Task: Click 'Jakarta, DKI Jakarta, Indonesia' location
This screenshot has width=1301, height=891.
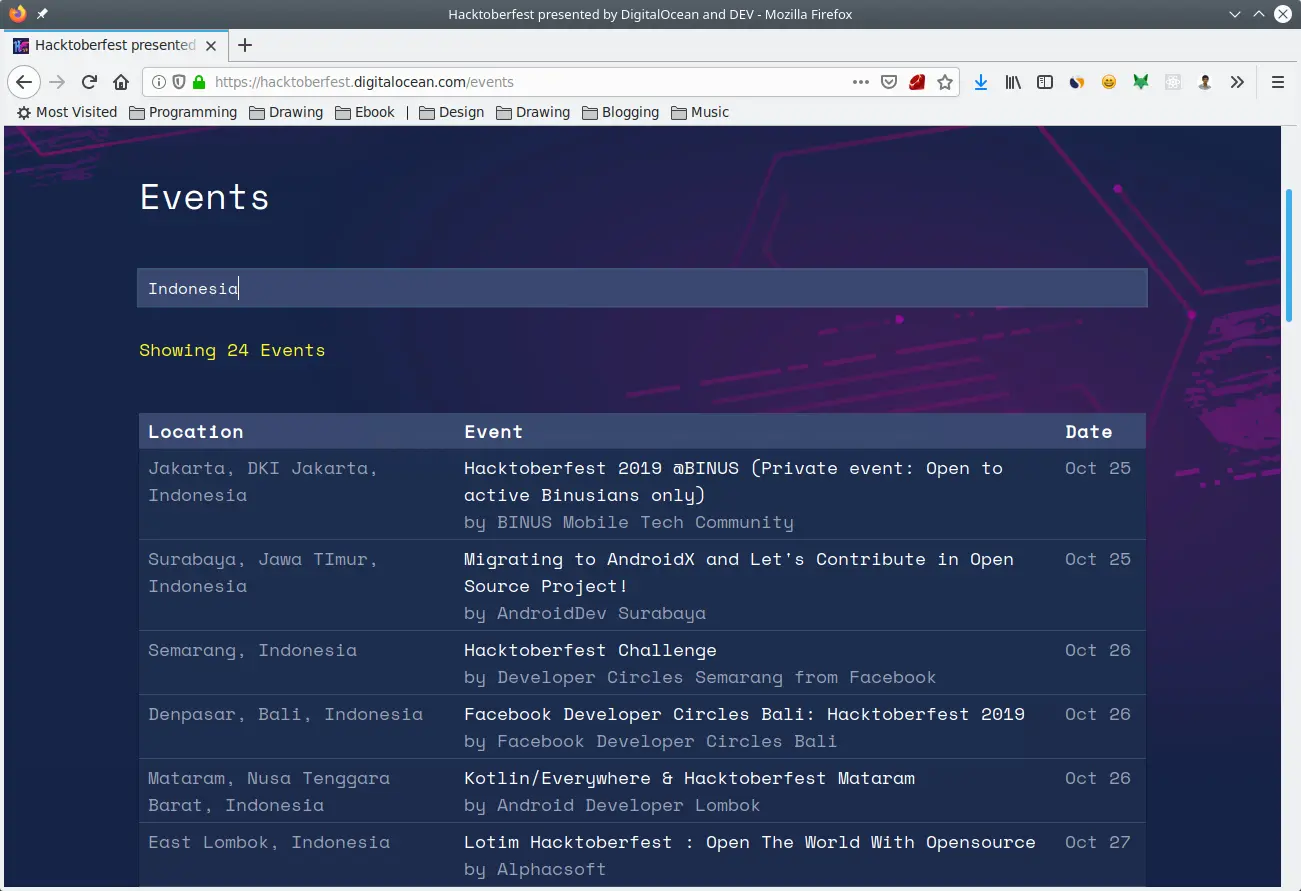Action: pyautogui.click(x=263, y=481)
